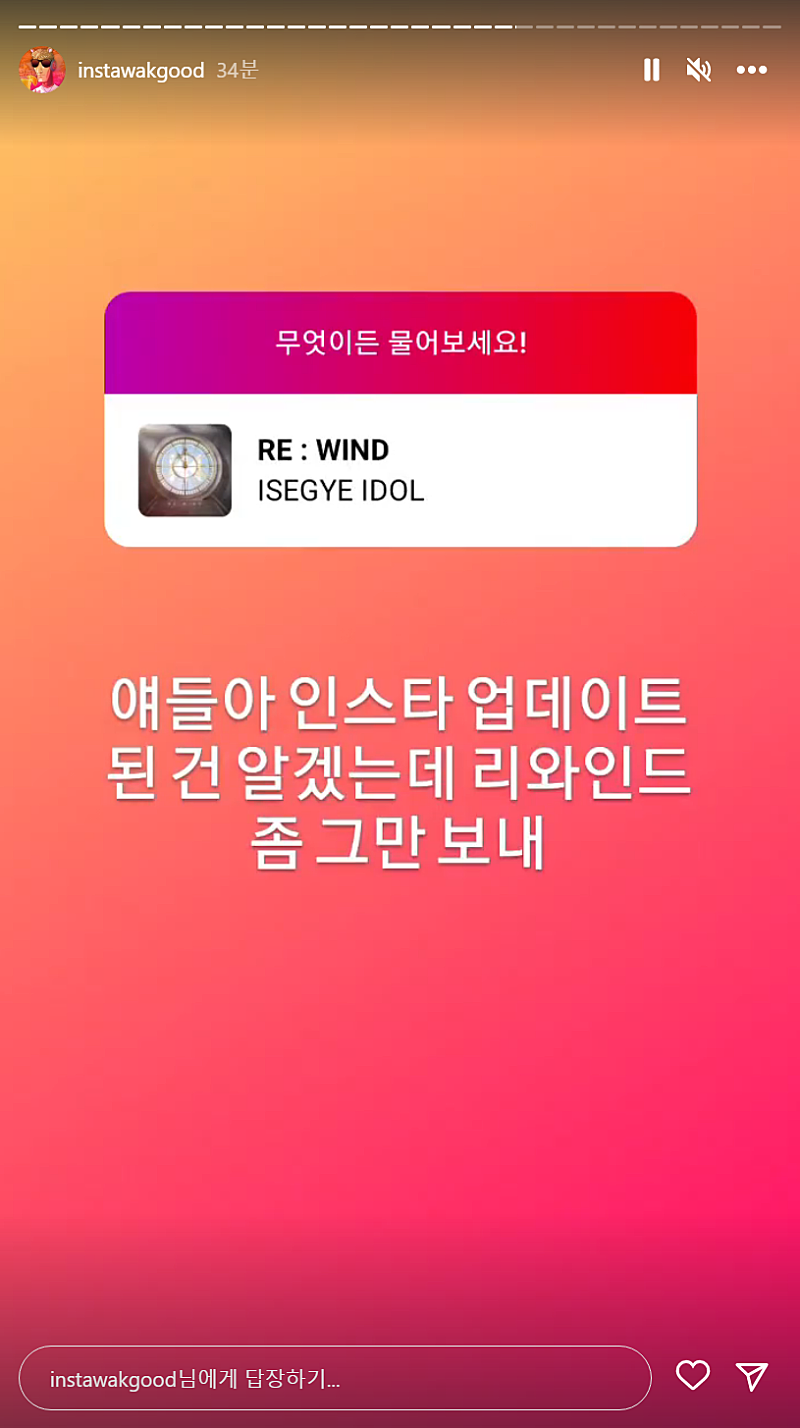This screenshot has width=800, height=1428.
Task: Click the RE : WIND song title
Action: (x=323, y=450)
